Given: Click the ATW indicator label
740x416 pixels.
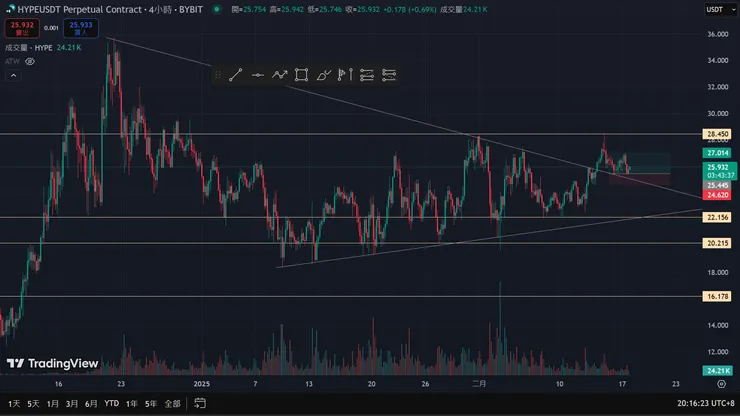Looking at the screenshot, I should 12,61.
